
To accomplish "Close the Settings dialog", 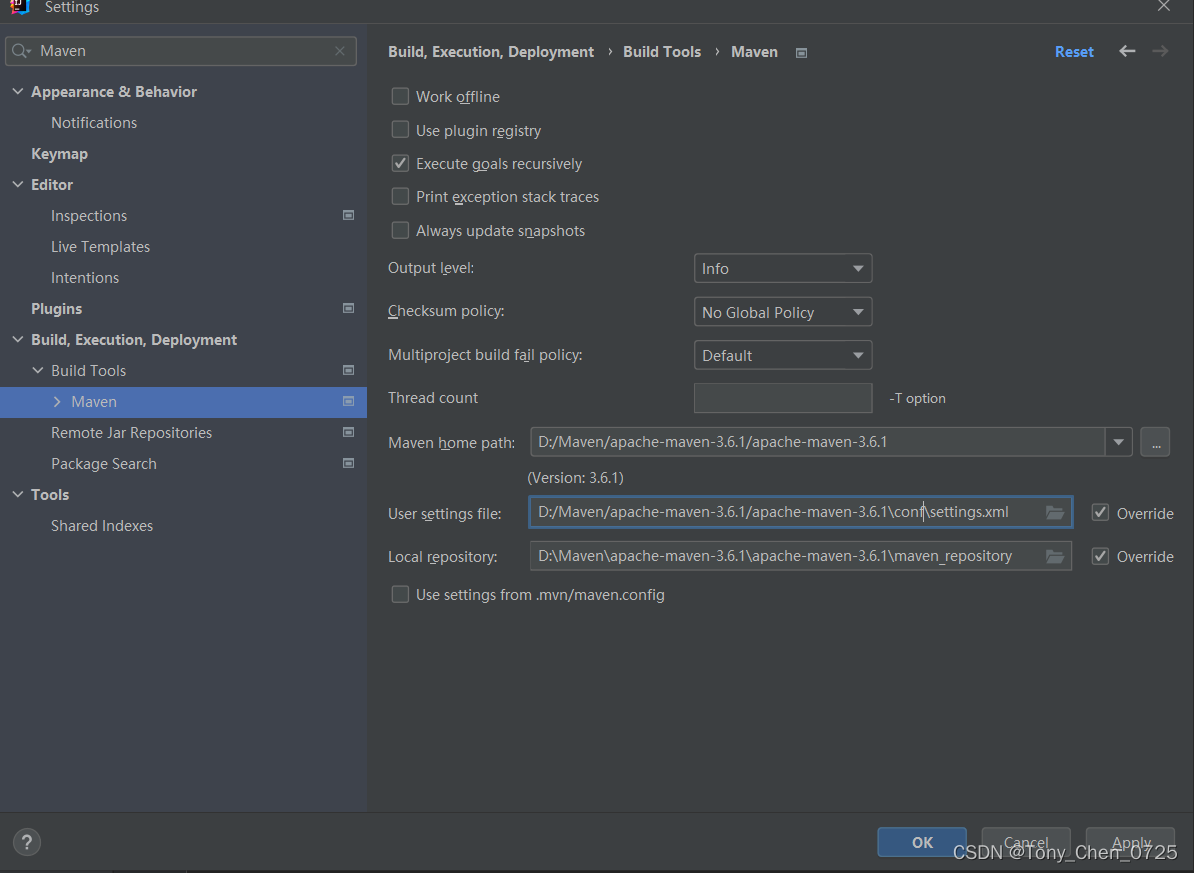I will click(x=1164, y=7).
